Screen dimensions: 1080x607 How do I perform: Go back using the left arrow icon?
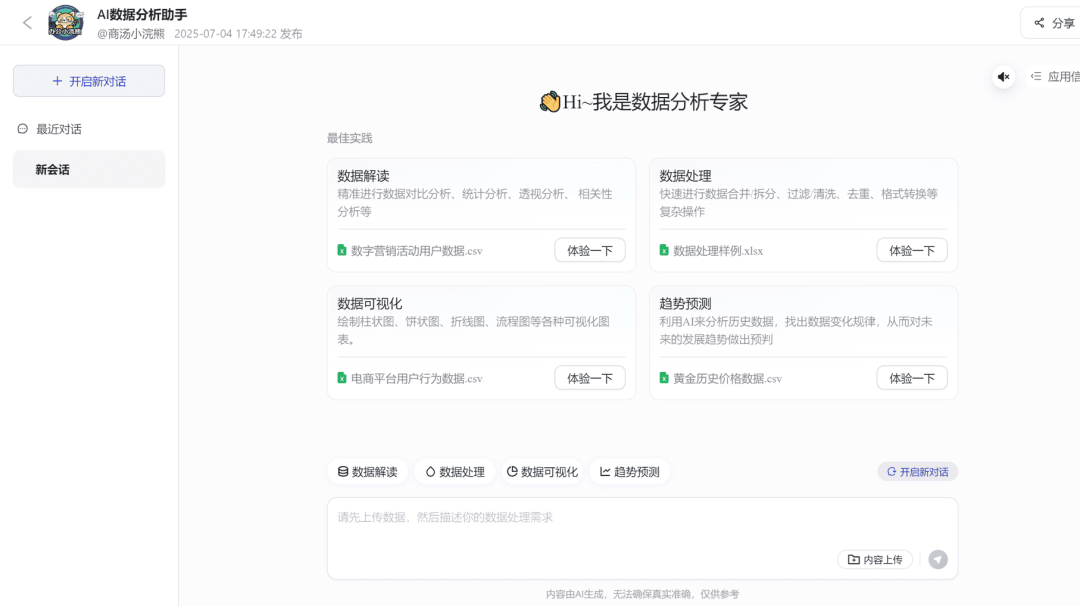point(27,23)
